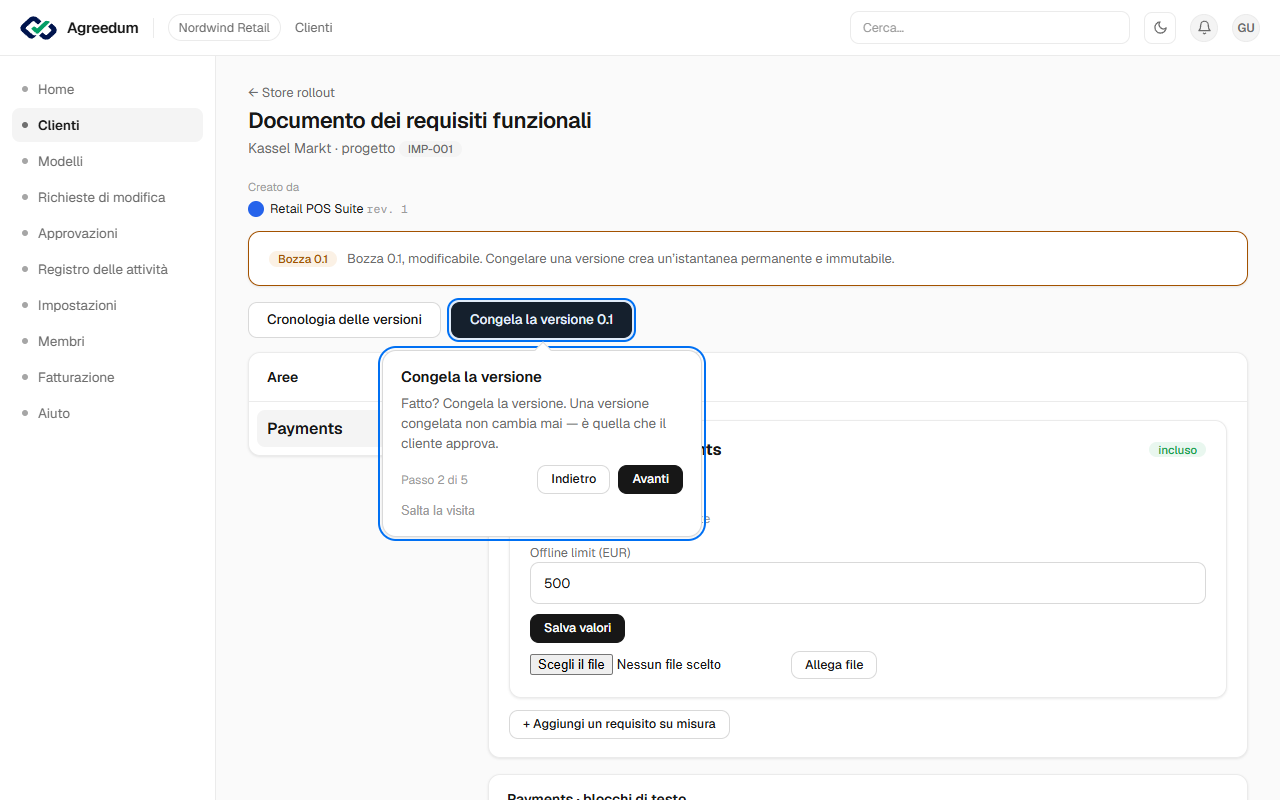Focus the Cerca search field

[989, 28]
